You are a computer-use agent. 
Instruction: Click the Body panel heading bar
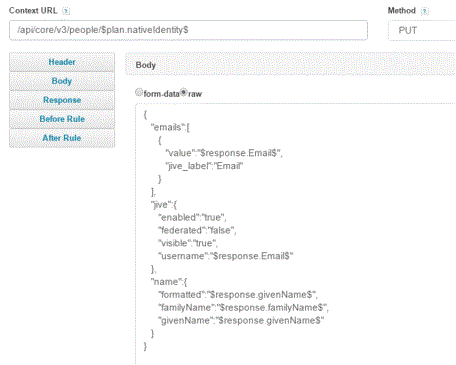(x=290, y=65)
